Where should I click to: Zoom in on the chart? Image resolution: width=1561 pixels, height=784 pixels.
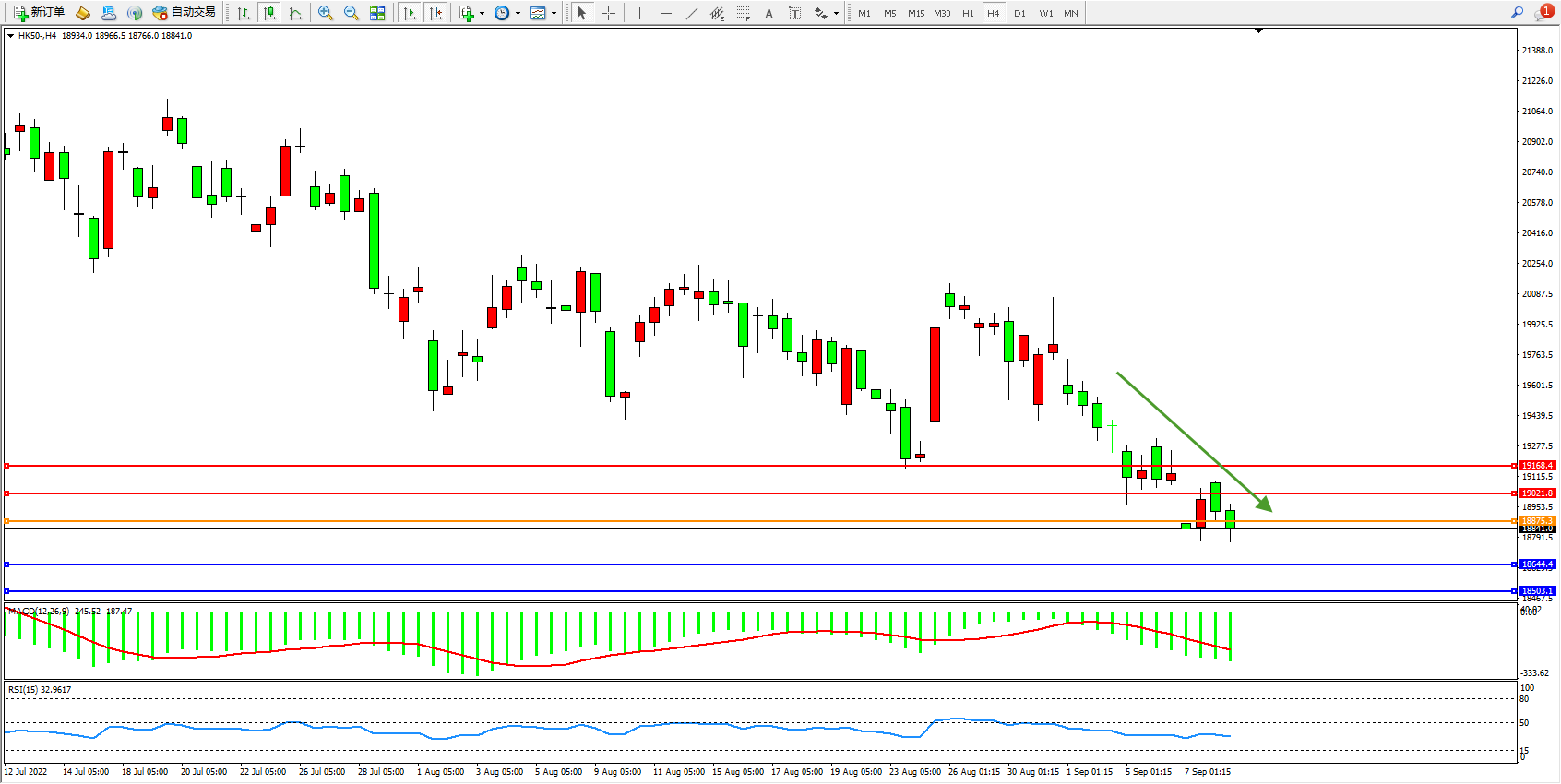[x=326, y=13]
